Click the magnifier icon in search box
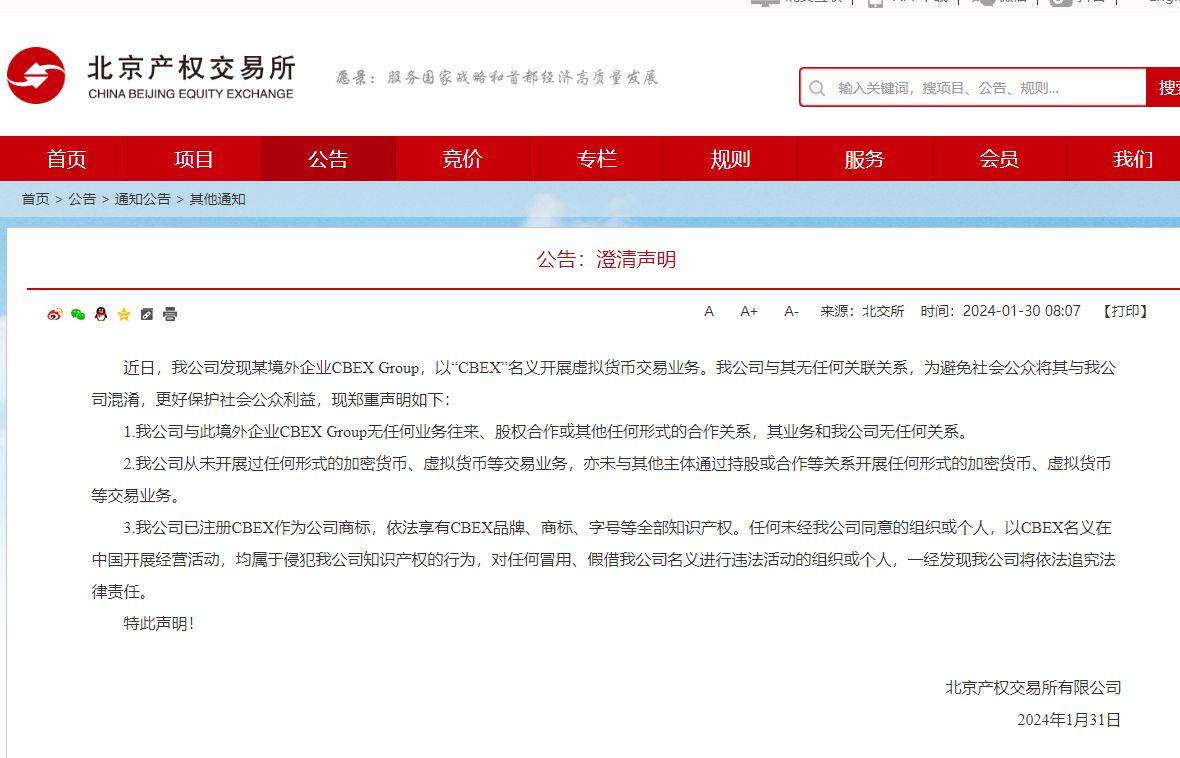Image resolution: width=1180 pixels, height=758 pixels. point(819,88)
